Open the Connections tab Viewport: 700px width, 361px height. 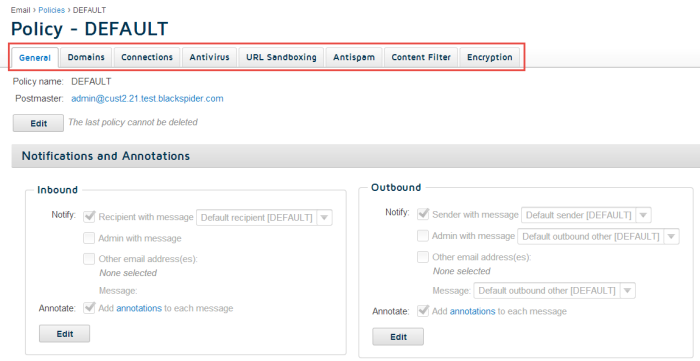tap(147, 57)
